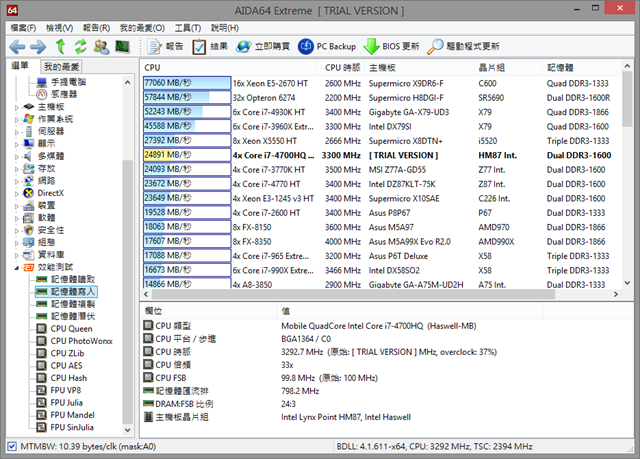Viewport: 640px width, 459px height.
Task: Sort by the CPU 時脈 column header
Action: pos(341,67)
